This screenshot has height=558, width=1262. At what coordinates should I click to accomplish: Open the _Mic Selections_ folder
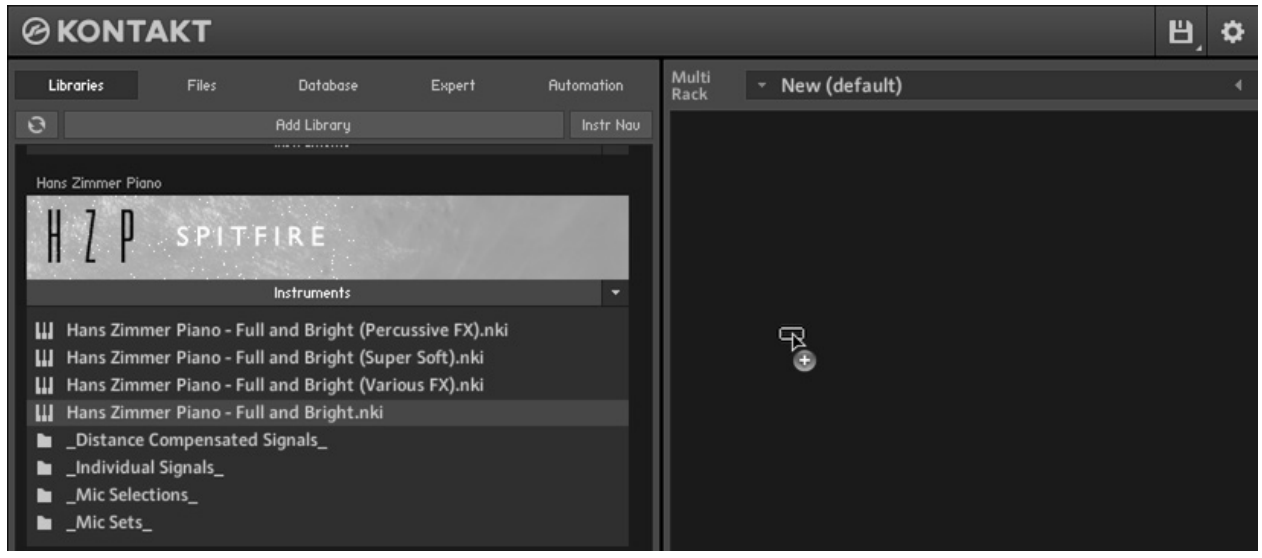327,494
